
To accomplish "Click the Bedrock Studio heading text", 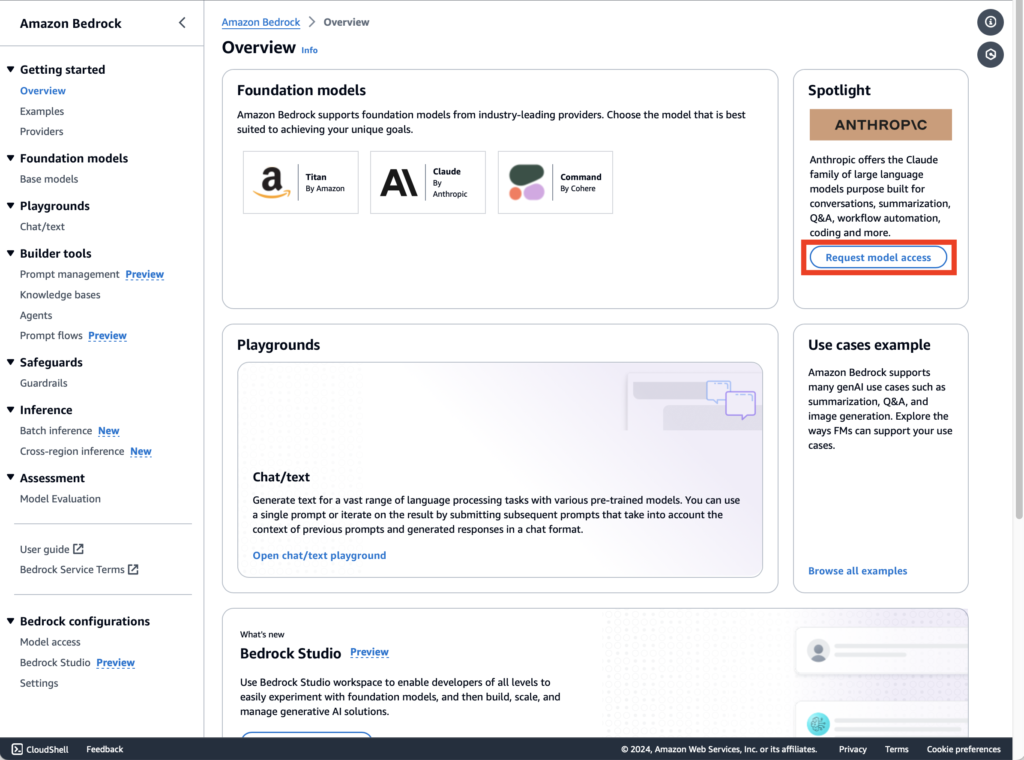I will tap(291, 654).
